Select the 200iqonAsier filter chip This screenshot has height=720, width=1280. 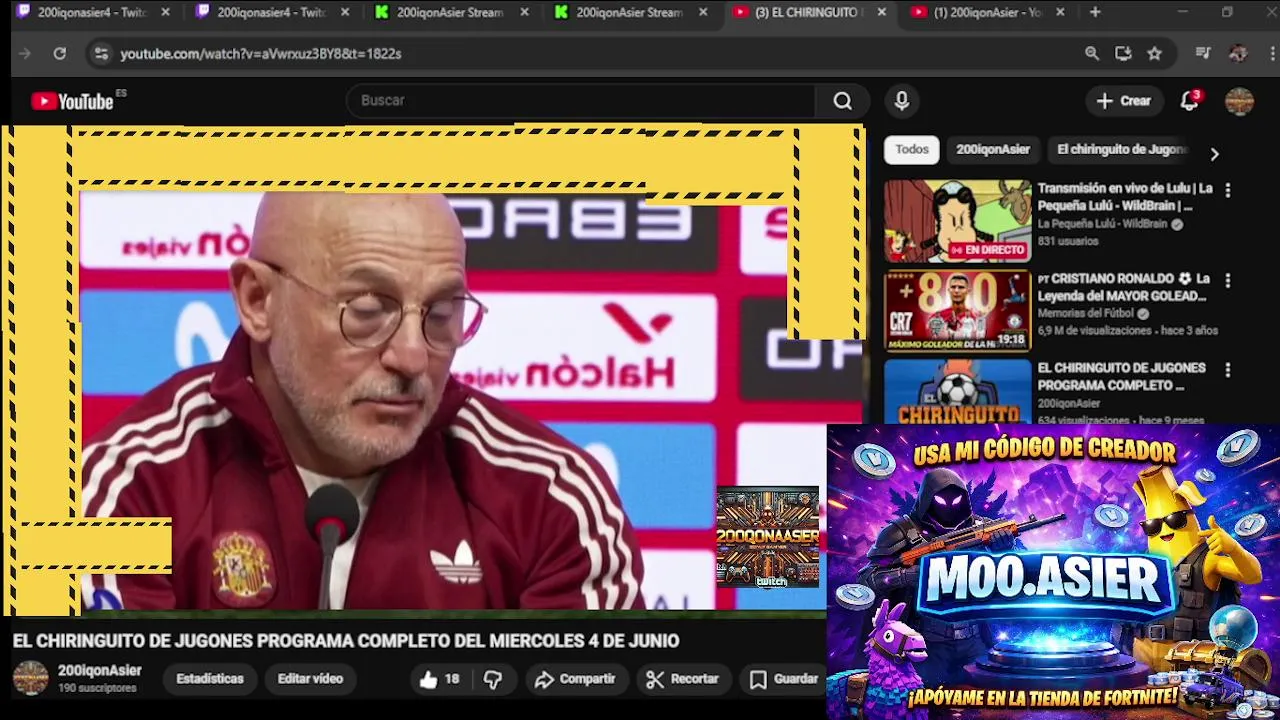click(x=992, y=149)
